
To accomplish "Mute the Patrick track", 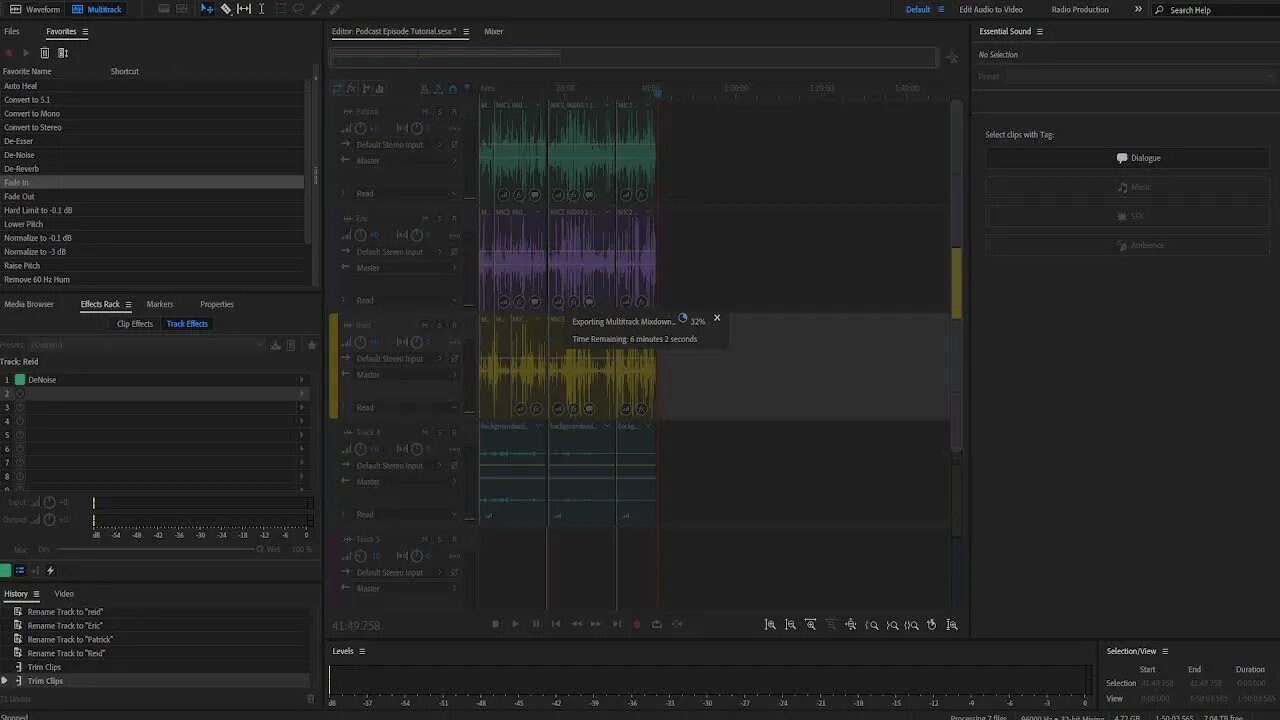I will [x=425, y=111].
